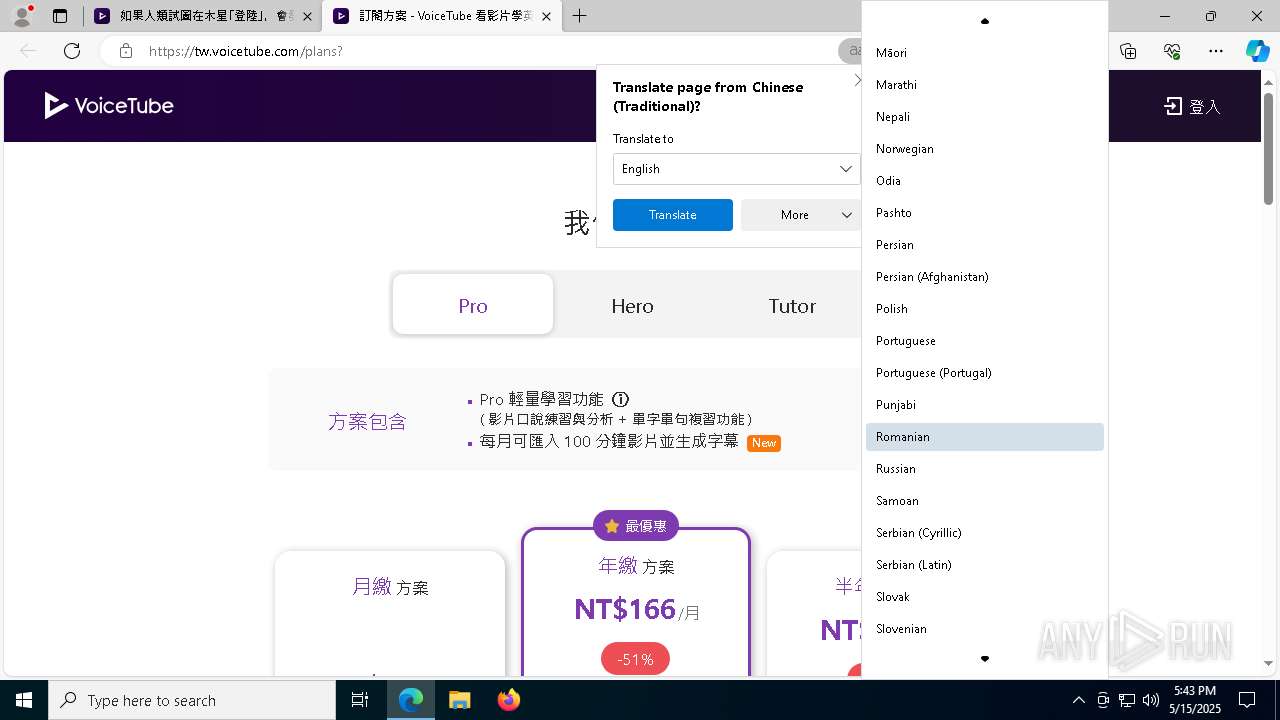The image size is (1280, 720).
Task: Close the VoiceTube plans tab
Action: pos(546,16)
